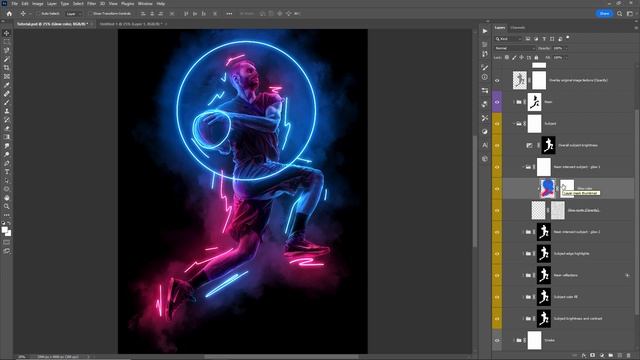Click the Layers panel vertical scrollbar
The width and height of the screenshot is (640, 360).
pyautogui.click(x=636, y=212)
